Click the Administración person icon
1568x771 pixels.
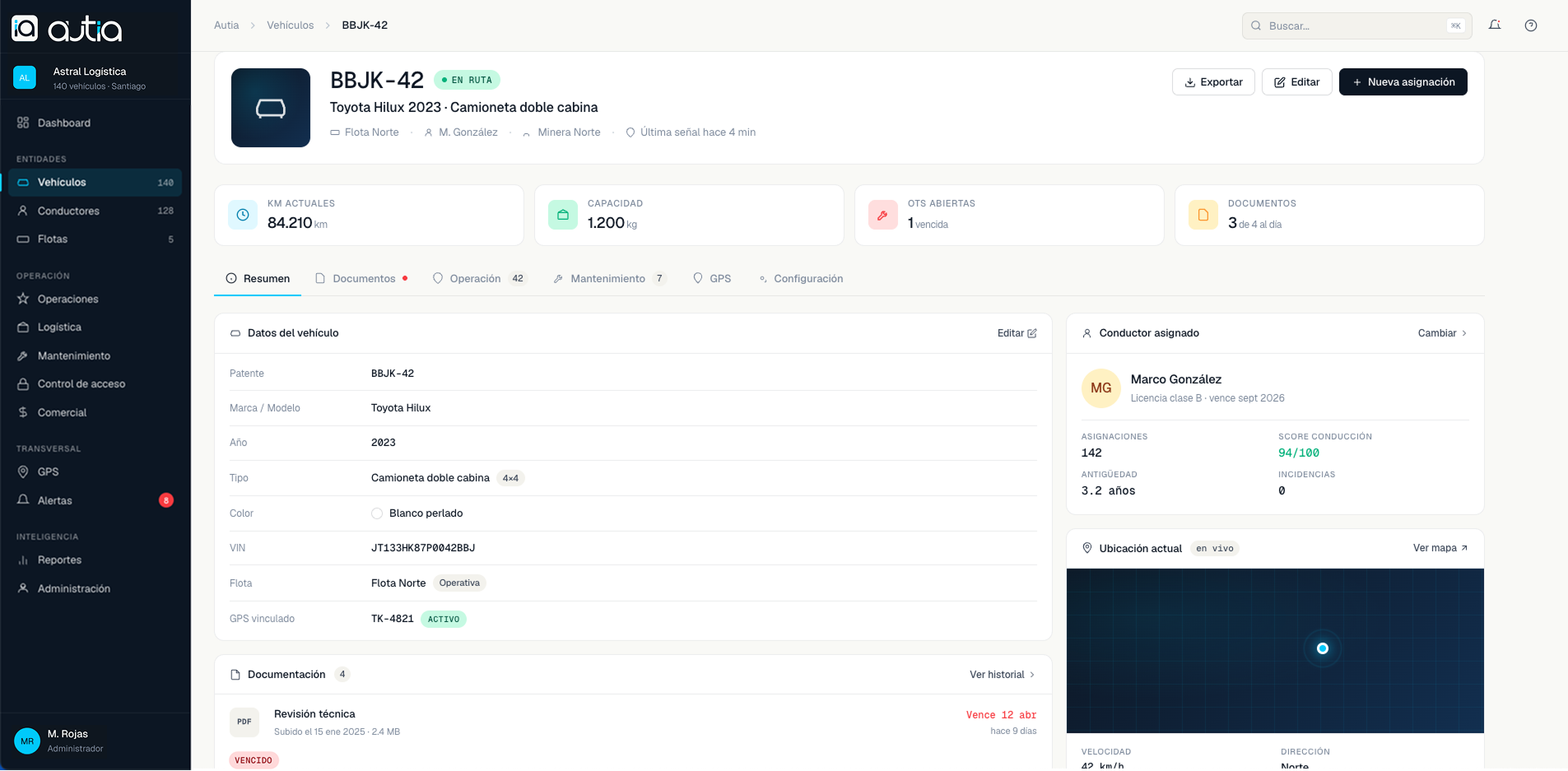(x=23, y=588)
